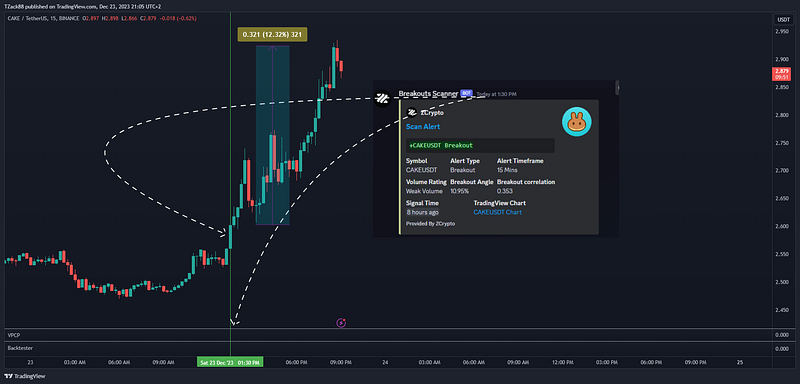This screenshot has width=800, height=384.
Task: Click the 2.800 price scale label
Action: [x=782, y=115]
